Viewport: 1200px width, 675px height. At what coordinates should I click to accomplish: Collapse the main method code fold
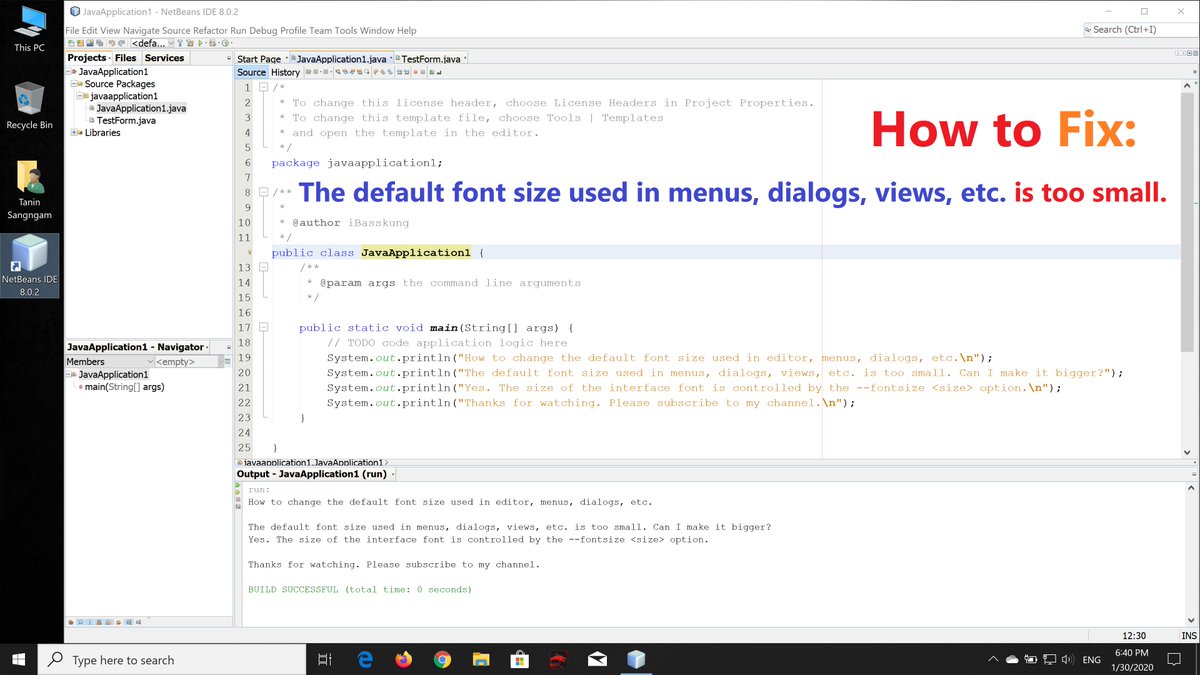click(x=262, y=328)
